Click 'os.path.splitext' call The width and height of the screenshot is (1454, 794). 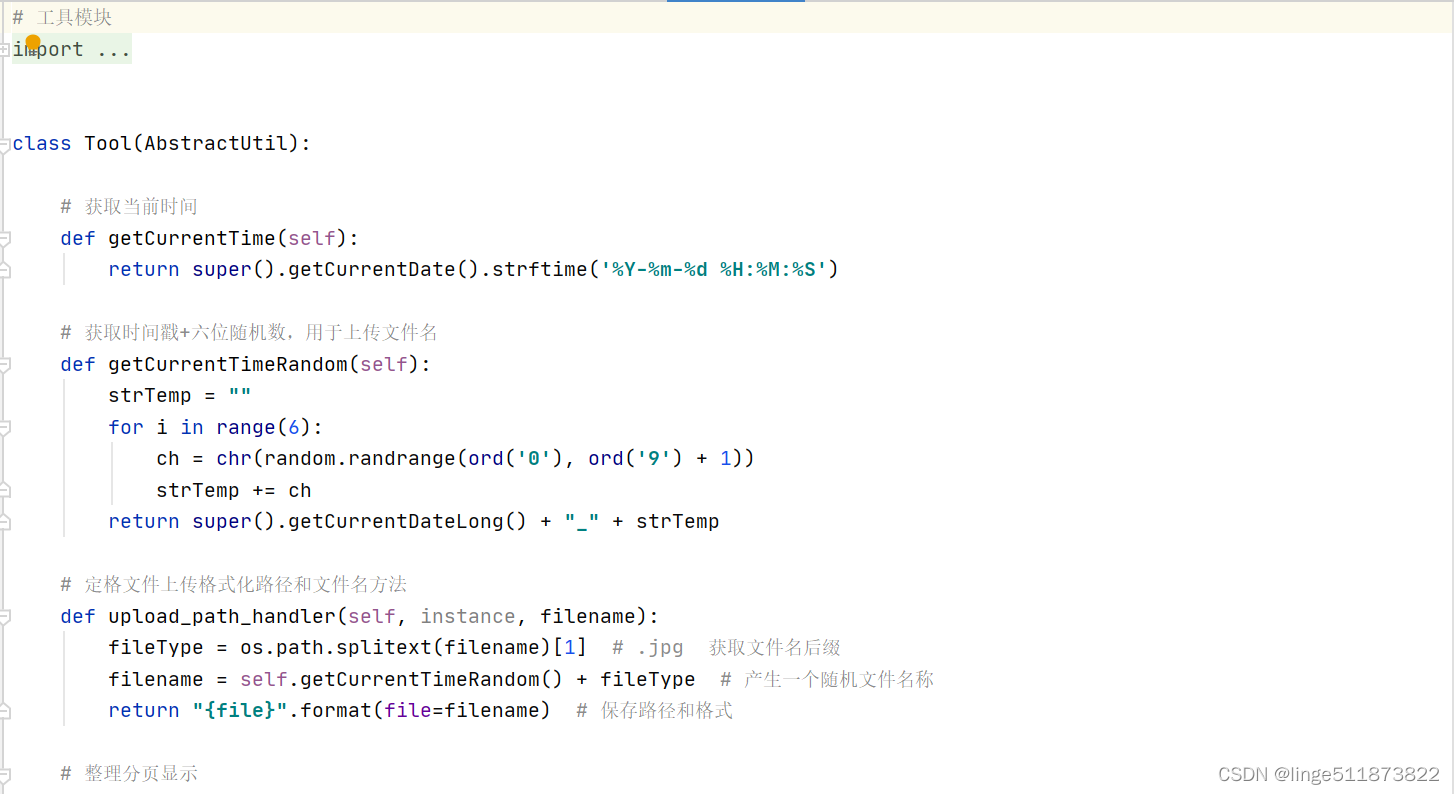tap(336, 647)
